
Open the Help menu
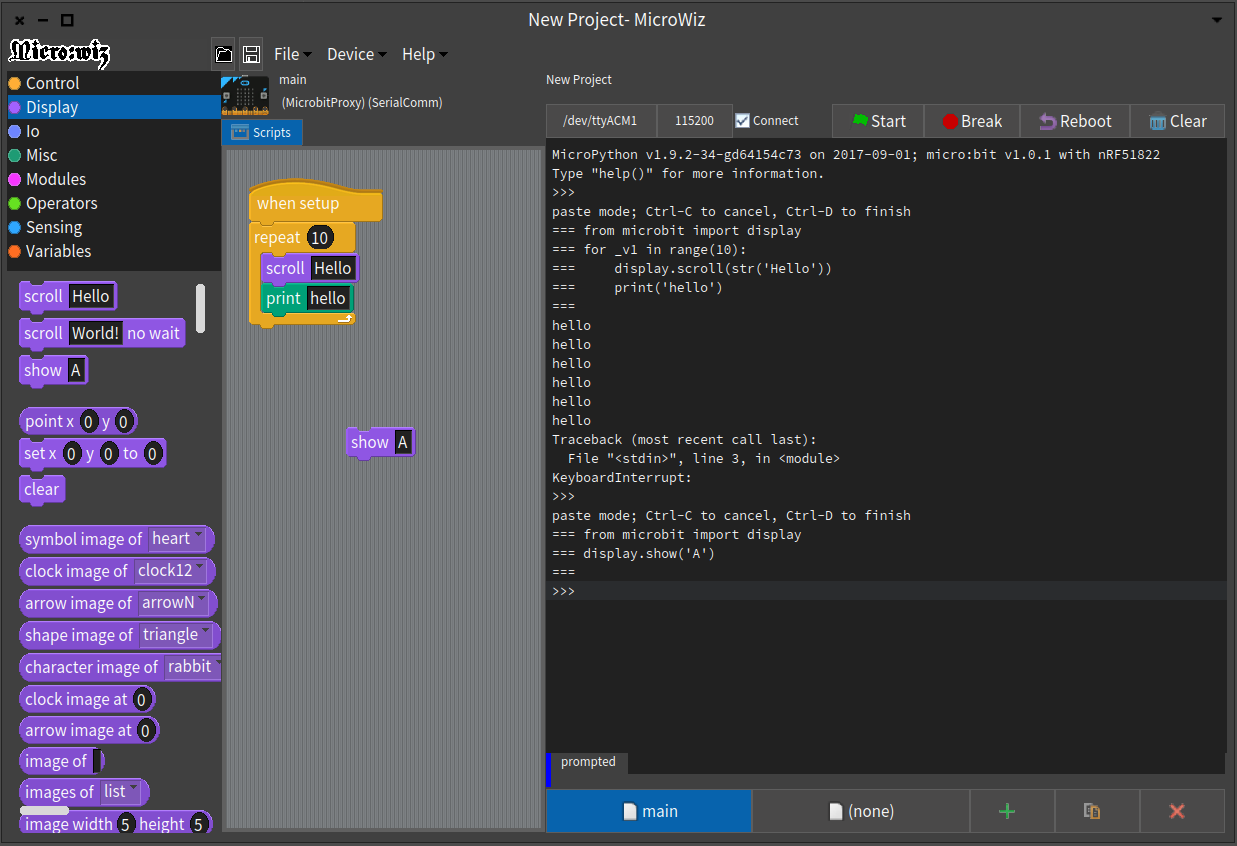pyautogui.click(x=424, y=54)
